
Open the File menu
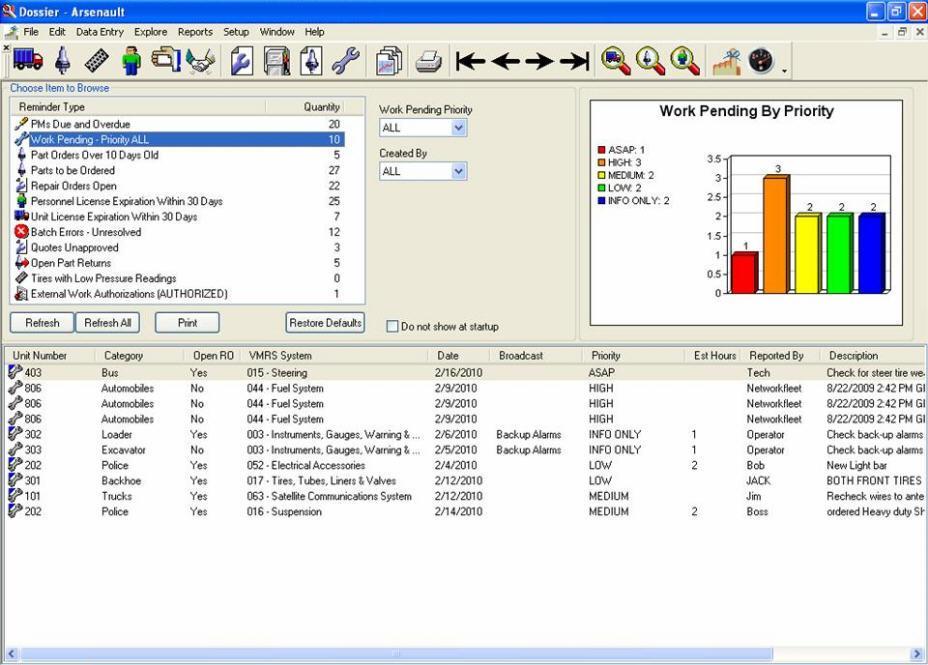[x=31, y=32]
